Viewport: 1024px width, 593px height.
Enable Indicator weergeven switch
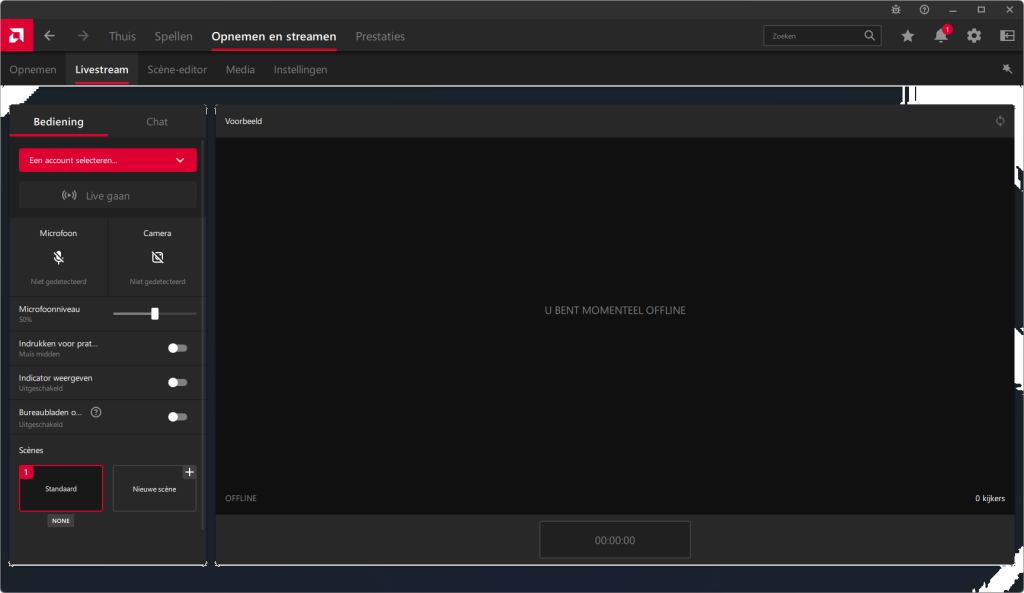coord(177,382)
